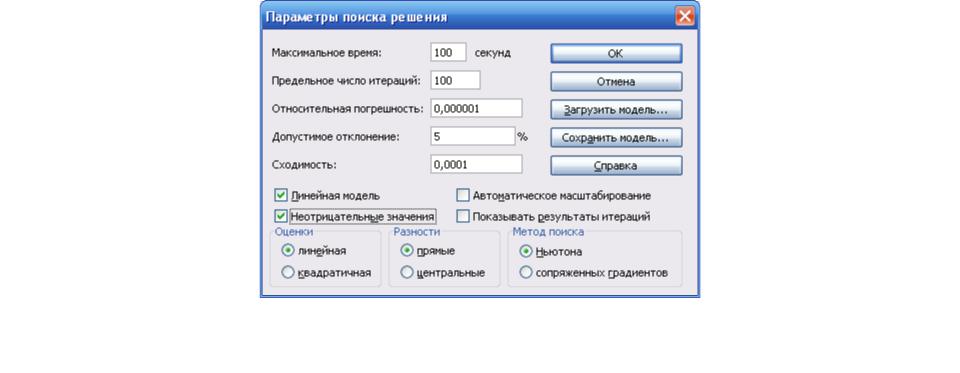The width and height of the screenshot is (960, 373).
Task: Click the Оценки group title
Action: (x=294, y=232)
